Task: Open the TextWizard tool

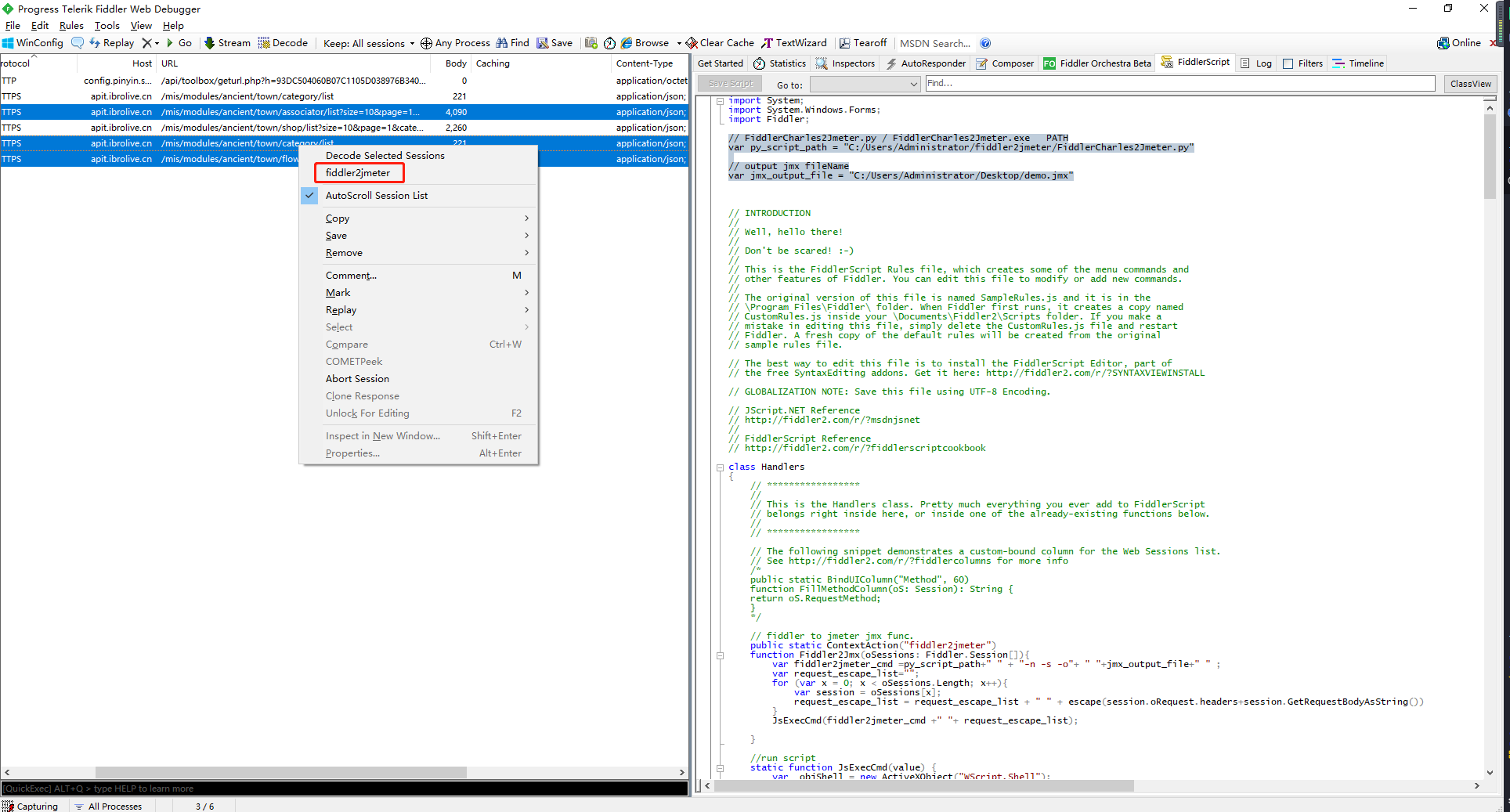Action: click(x=794, y=43)
